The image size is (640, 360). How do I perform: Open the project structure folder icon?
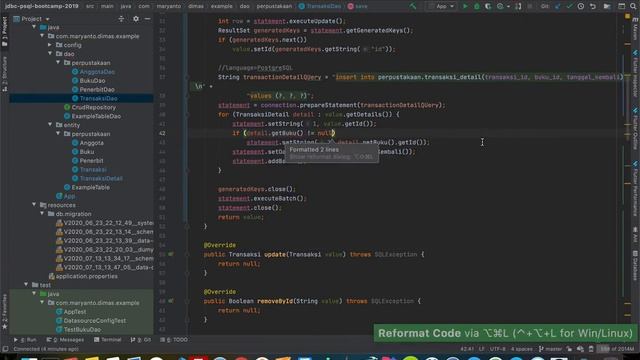point(607,6)
